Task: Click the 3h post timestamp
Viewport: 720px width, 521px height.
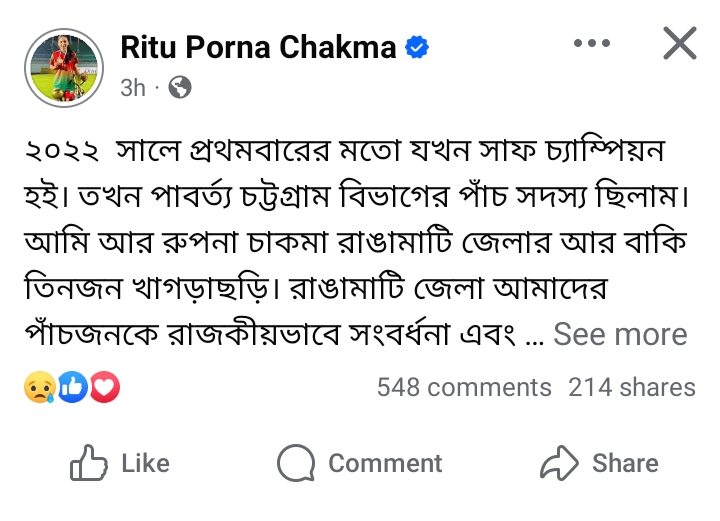Action: tap(133, 88)
